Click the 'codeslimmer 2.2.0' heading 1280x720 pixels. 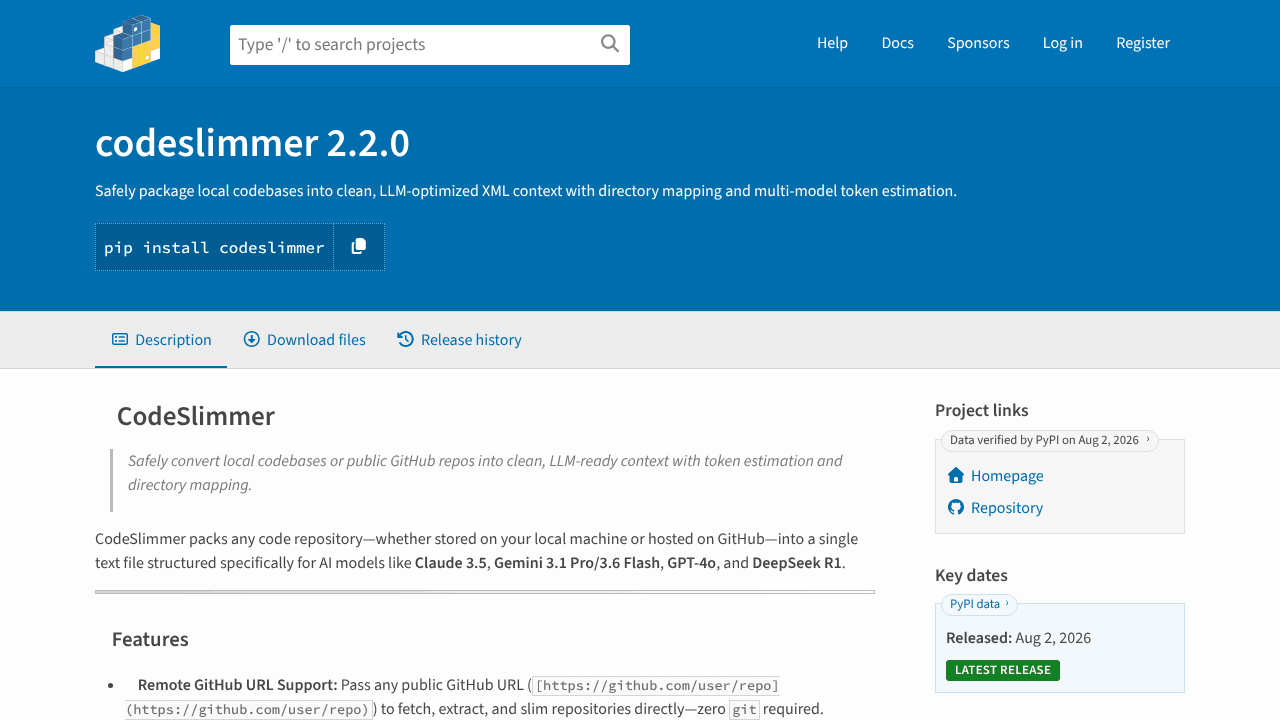252,143
